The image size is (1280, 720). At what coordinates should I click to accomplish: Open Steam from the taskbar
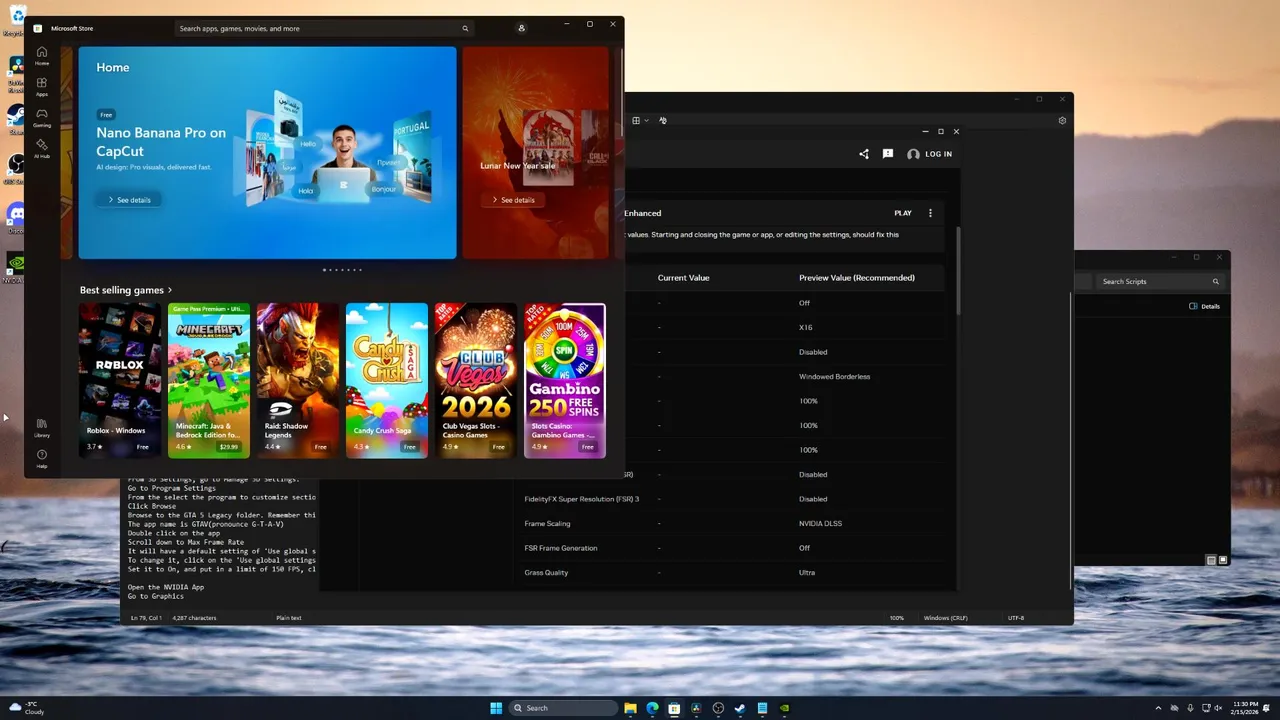[x=740, y=708]
